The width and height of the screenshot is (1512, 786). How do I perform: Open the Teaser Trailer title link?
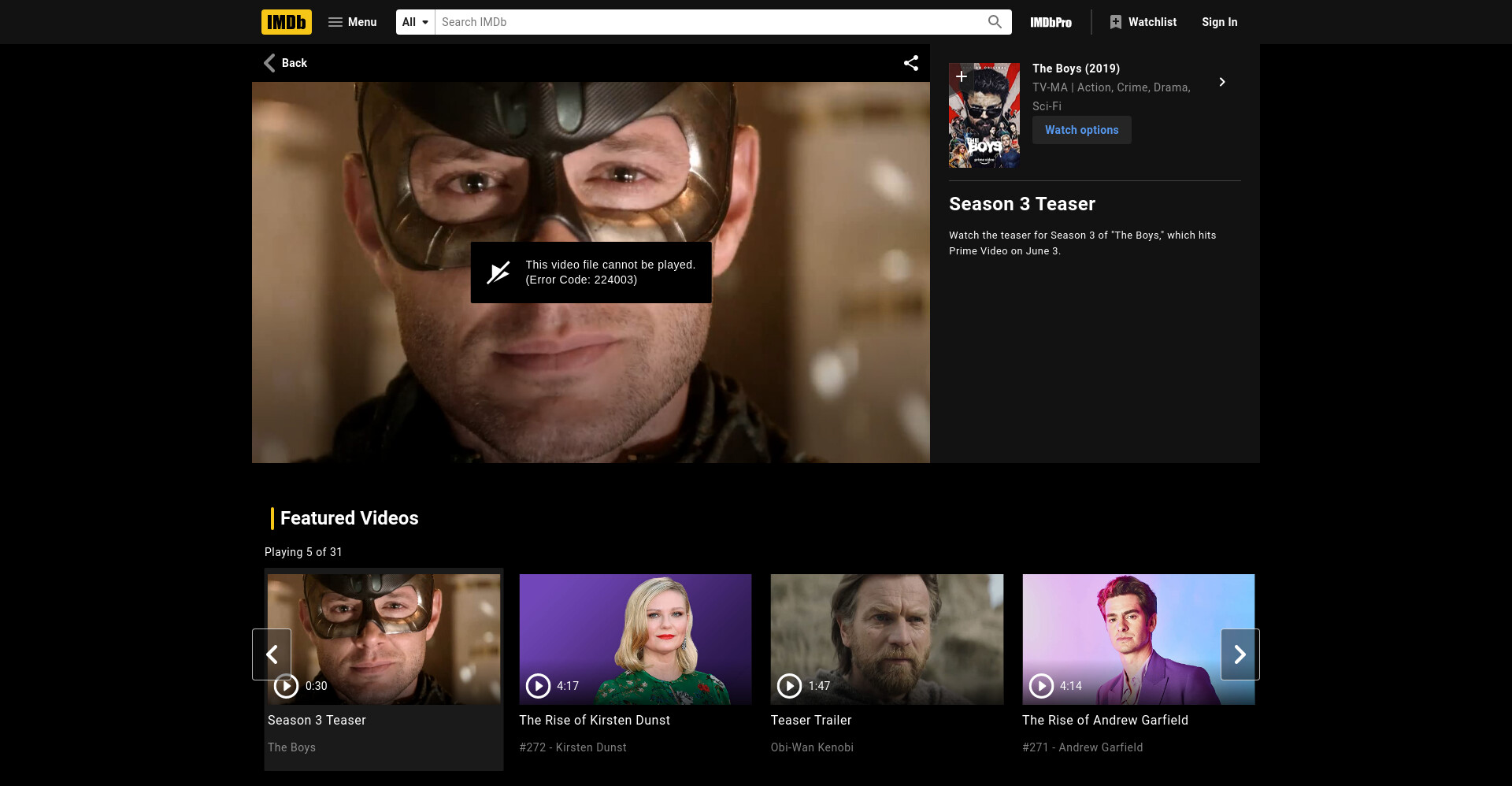[811, 720]
